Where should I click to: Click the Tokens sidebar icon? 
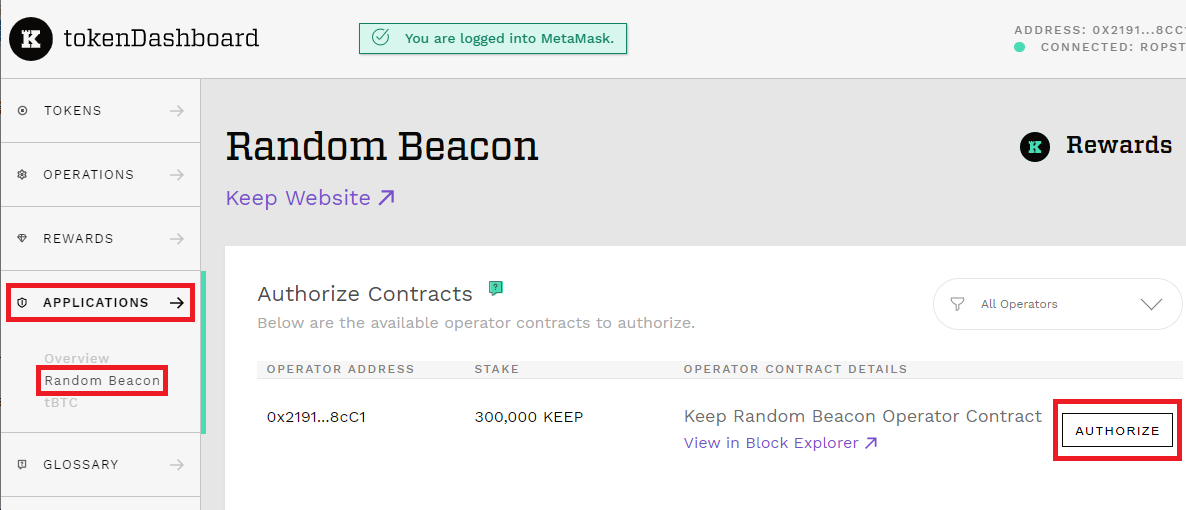coord(23,111)
